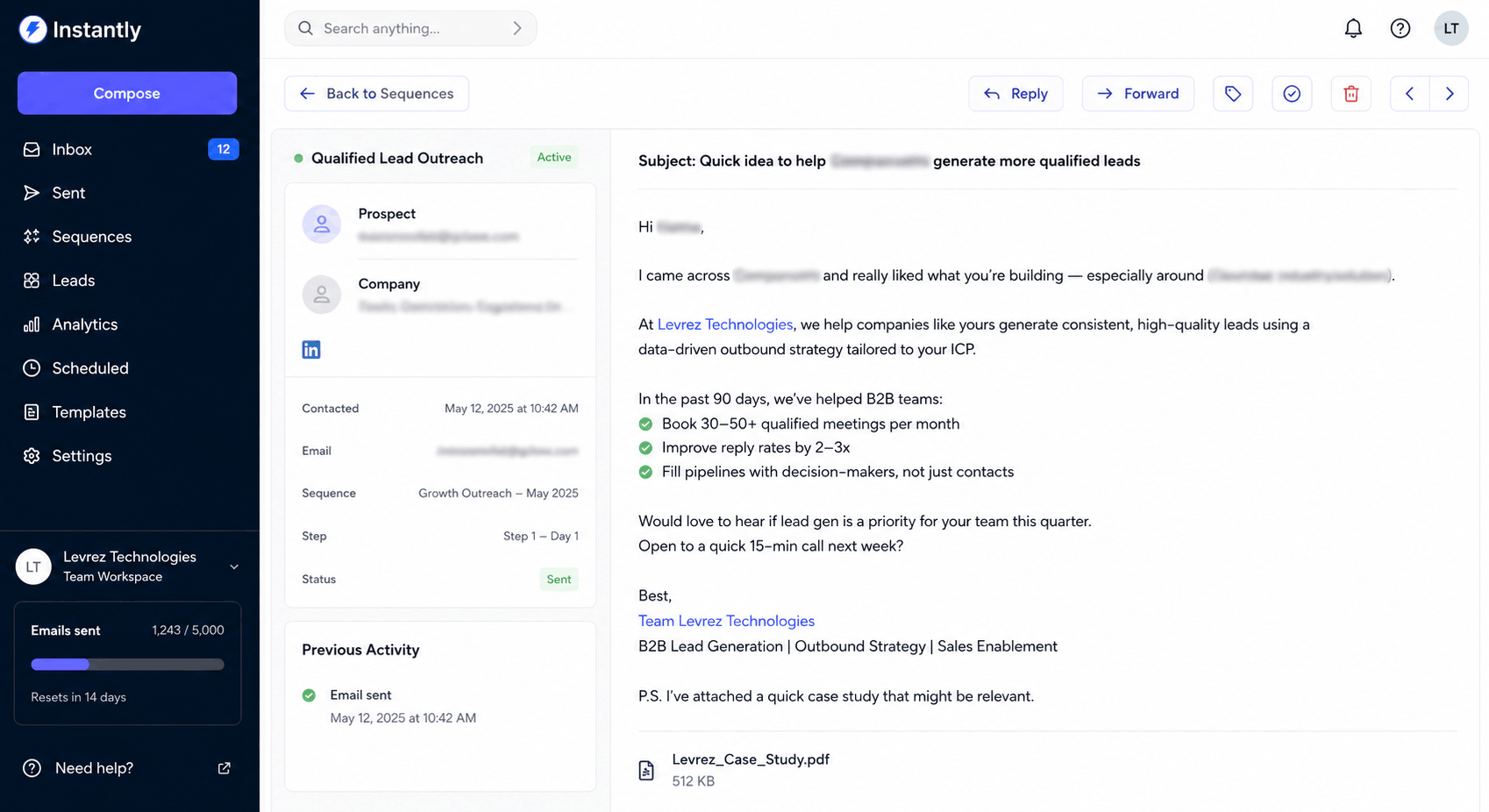The width and height of the screenshot is (1489, 812).
Task: Click the search magnifier icon
Action: (x=305, y=28)
